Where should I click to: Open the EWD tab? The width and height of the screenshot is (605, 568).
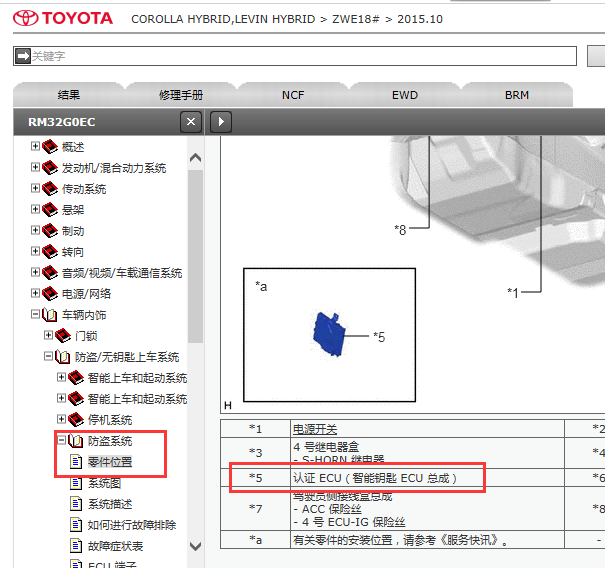pos(405,95)
